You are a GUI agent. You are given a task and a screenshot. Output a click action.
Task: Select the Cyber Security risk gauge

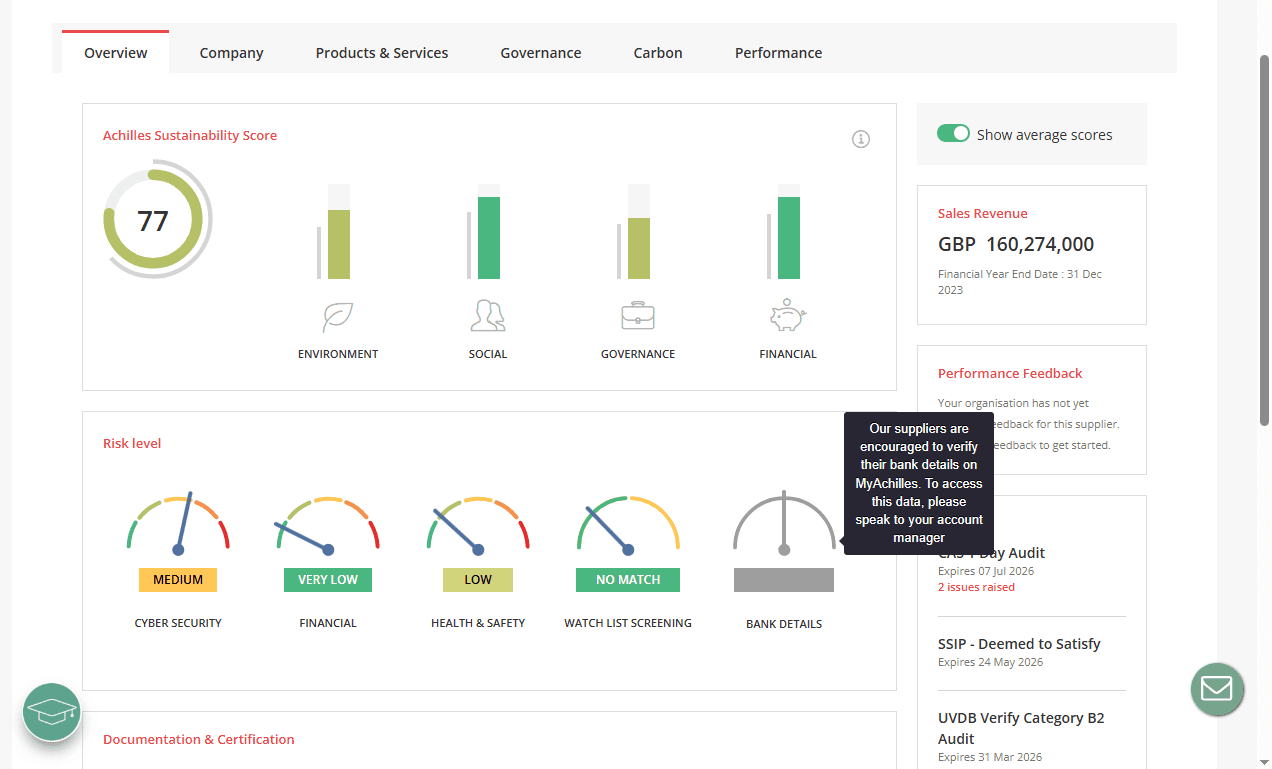[x=178, y=529]
